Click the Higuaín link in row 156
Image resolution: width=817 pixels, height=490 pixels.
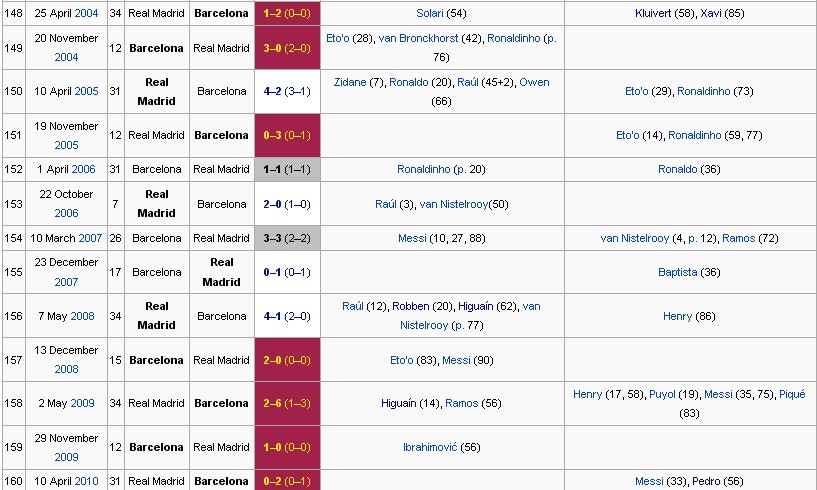pos(476,306)
